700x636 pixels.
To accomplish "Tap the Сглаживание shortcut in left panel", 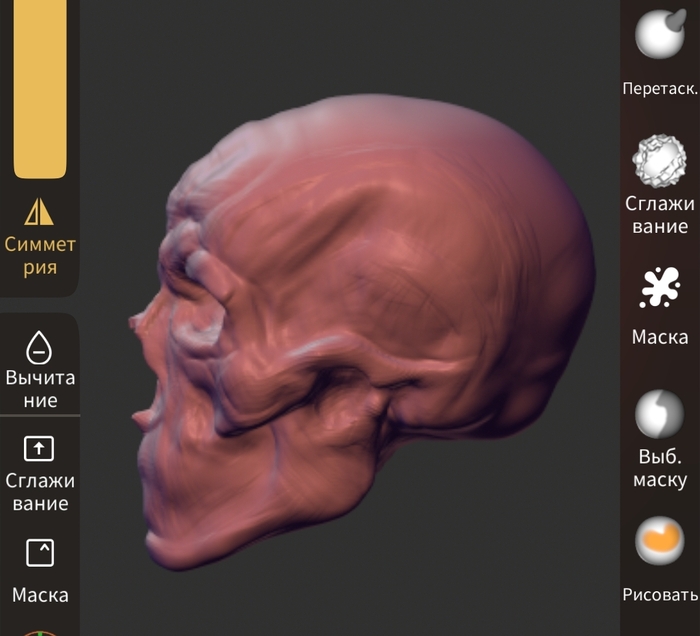I will 40,474.
